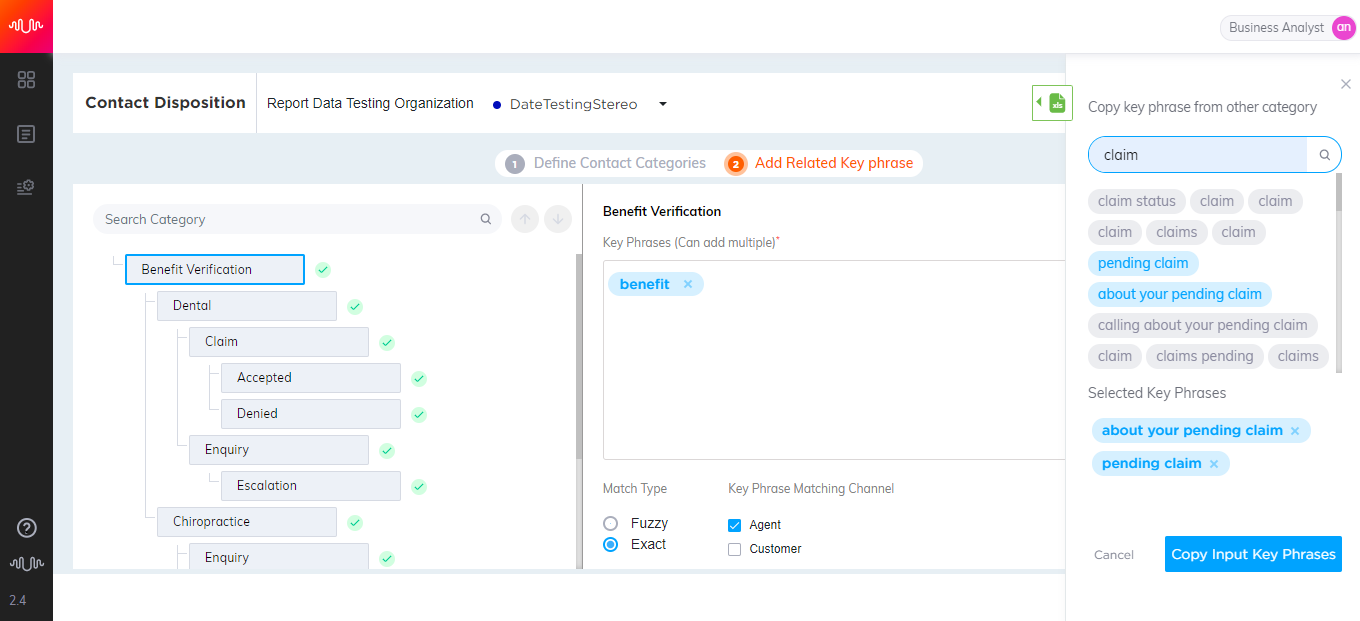This screenshot has width=1360, height=621.
Task: Open the help question mark icon
Action: [x=27, y=528]
